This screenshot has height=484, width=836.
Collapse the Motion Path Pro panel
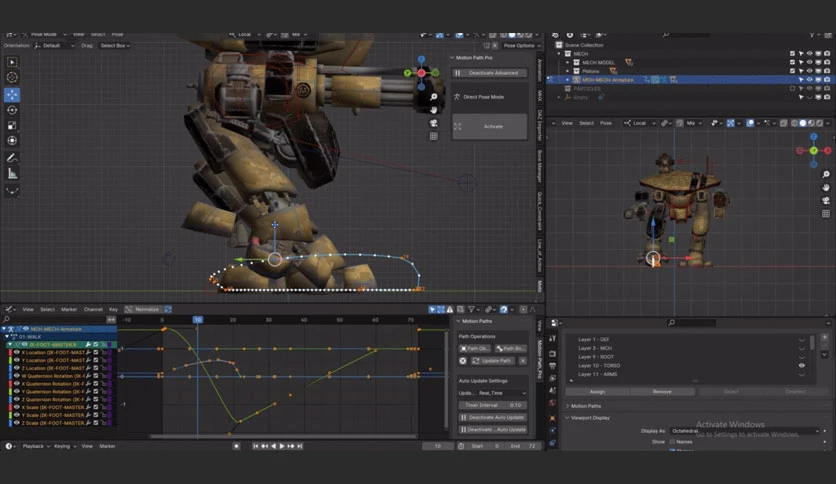point(452,58)
